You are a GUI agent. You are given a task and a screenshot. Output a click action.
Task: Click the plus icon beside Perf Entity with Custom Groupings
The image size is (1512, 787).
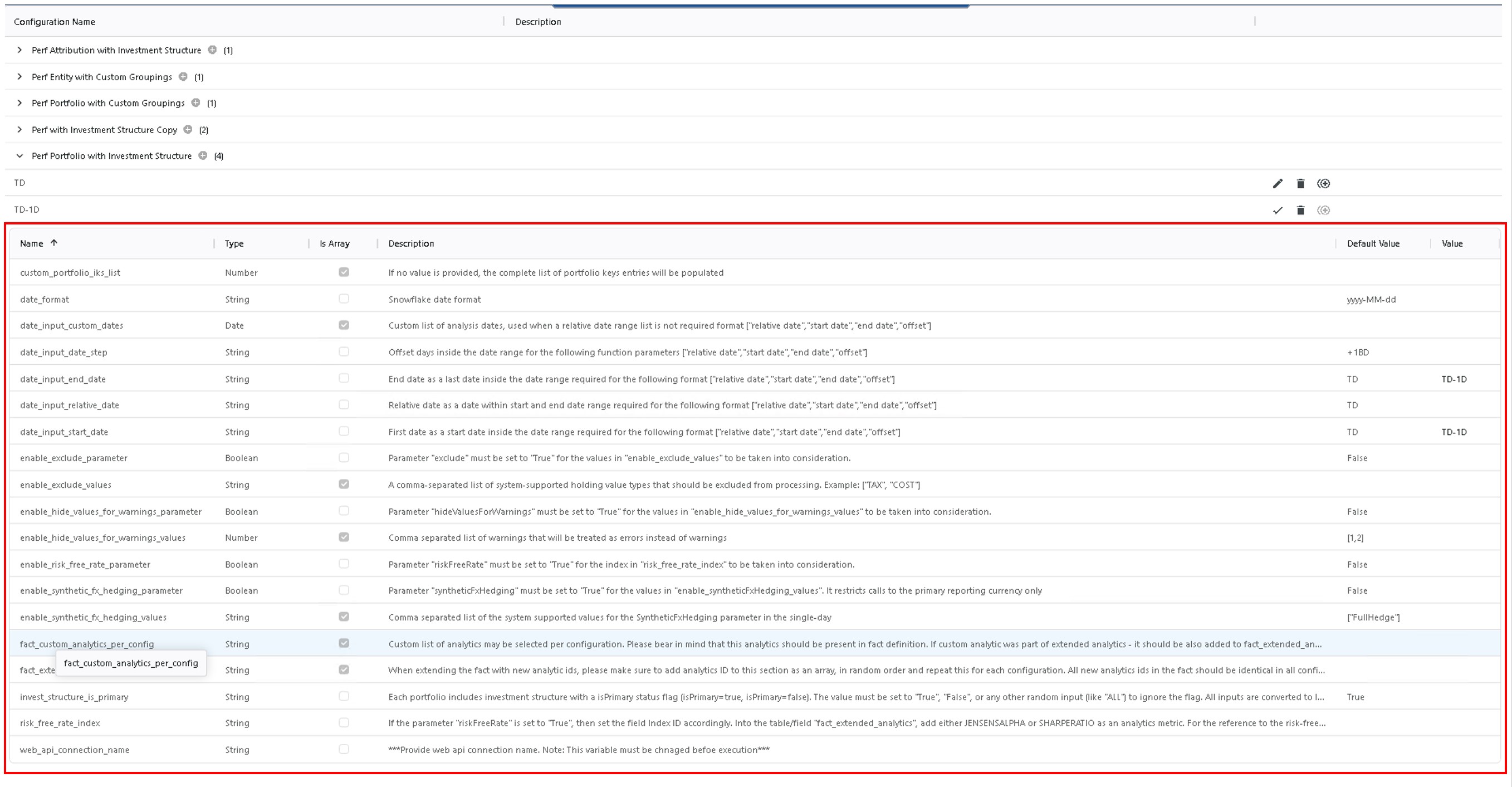pyautogui.click(x=183, y=76)
